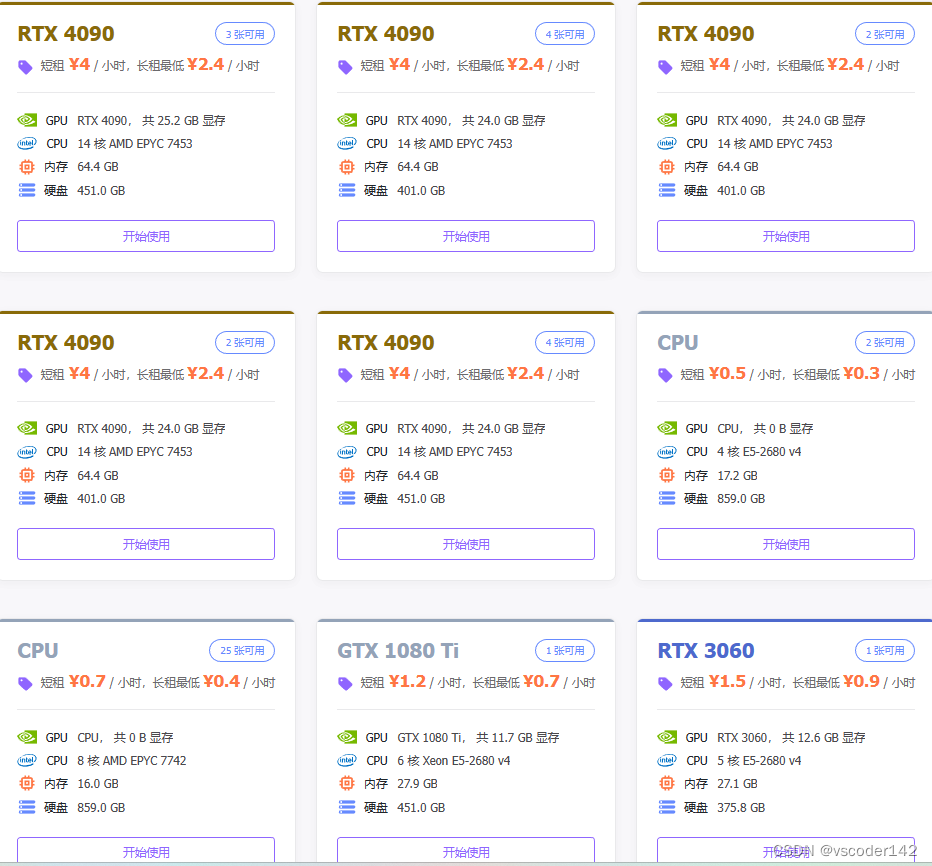
Task: Click the GPU icon in the CPU card with 25 张可用
Action: click(x=27, y=737)
